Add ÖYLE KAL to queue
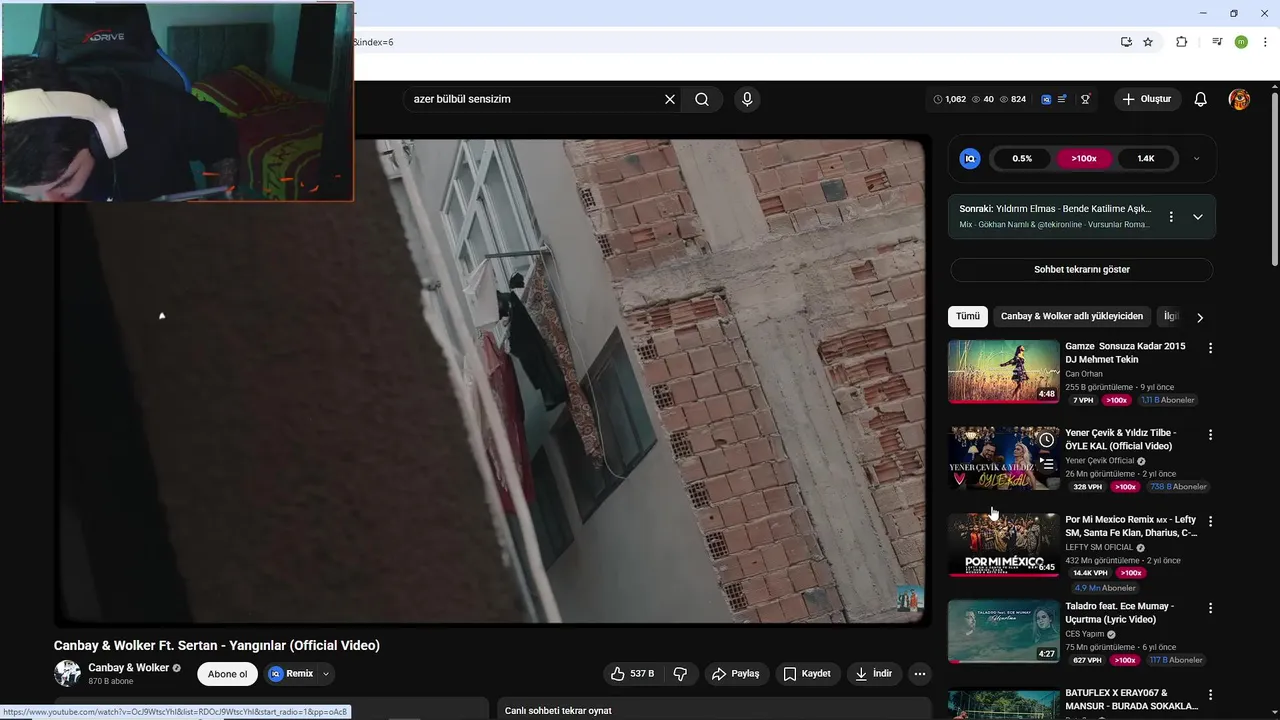This screenshot has width=1280, height=720. [x=1046, y=464]
